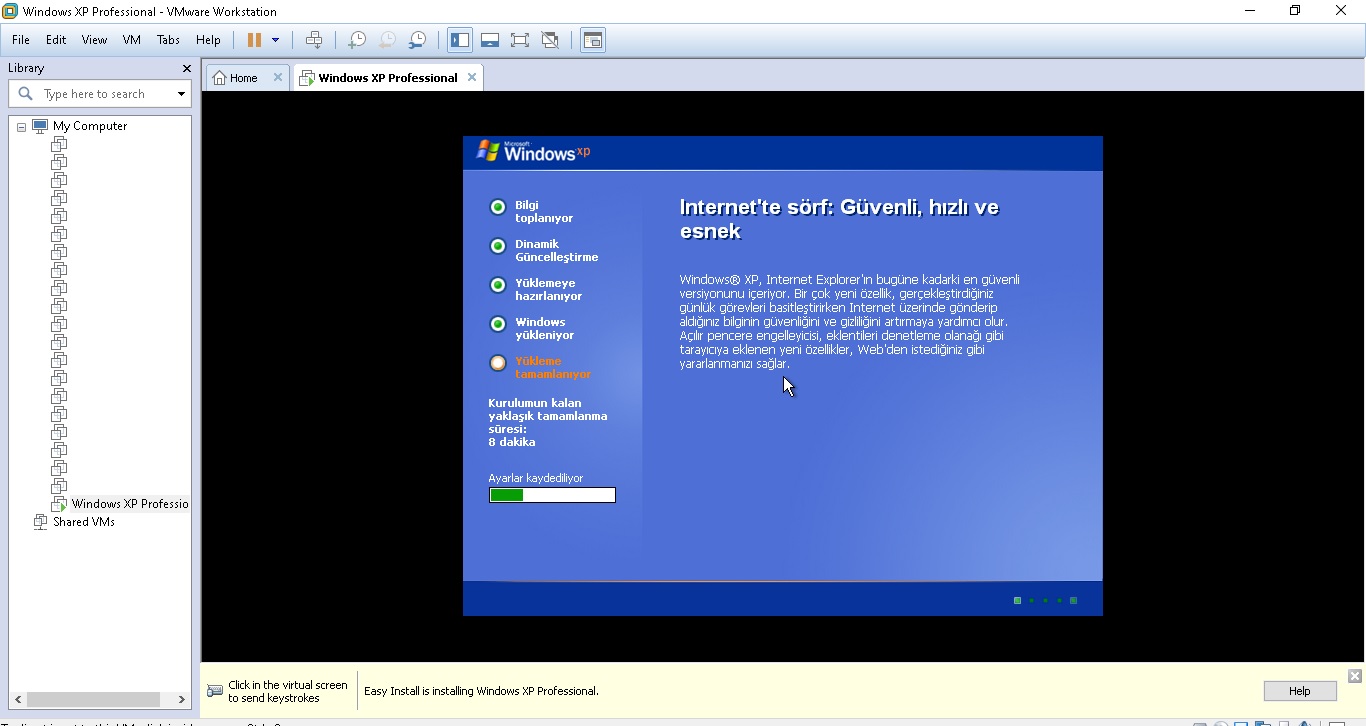Dismiss the Easy Install message bar

point(1355,676)
